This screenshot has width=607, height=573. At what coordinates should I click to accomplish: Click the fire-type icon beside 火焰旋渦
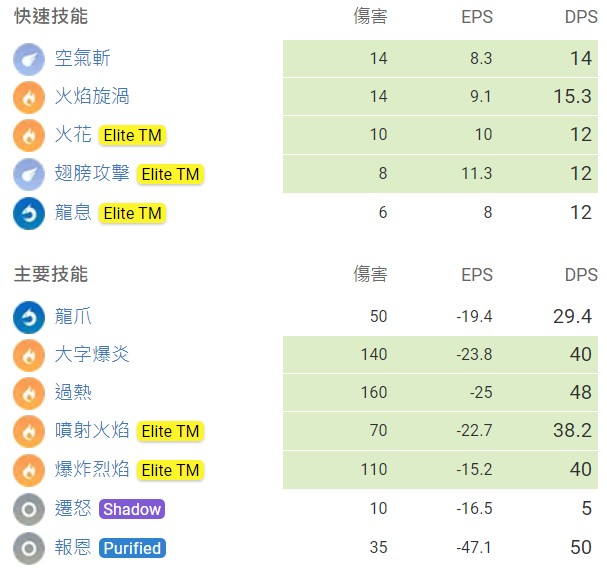point(29,97)
